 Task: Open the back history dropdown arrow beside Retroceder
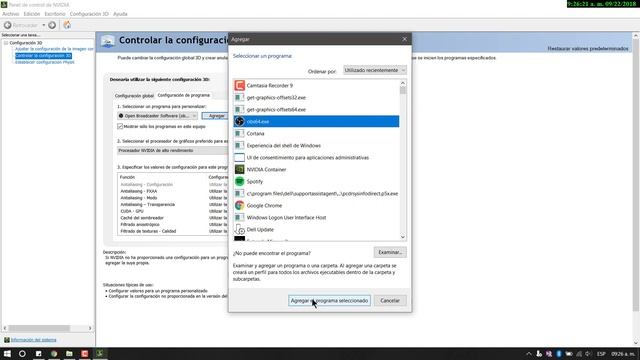pos(44,25)
